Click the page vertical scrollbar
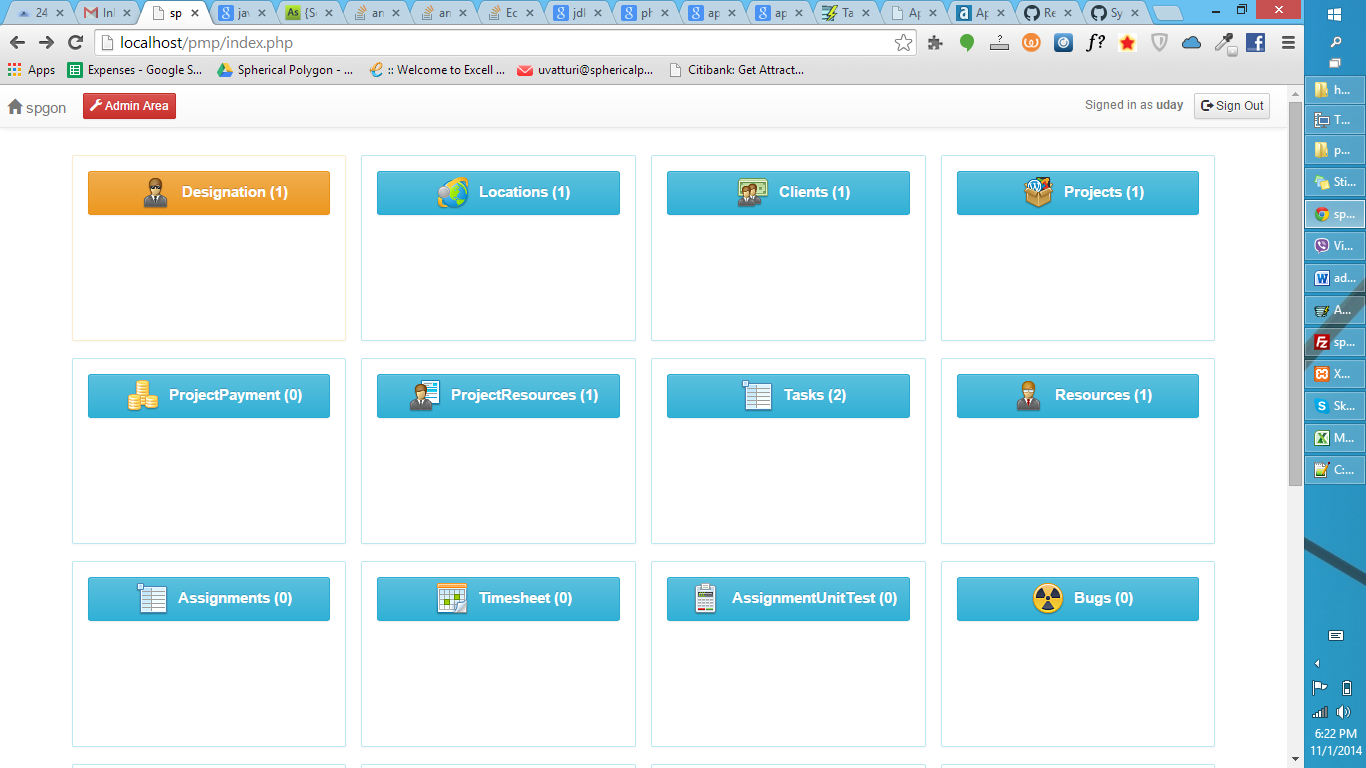 click(x=1295, y=293)
